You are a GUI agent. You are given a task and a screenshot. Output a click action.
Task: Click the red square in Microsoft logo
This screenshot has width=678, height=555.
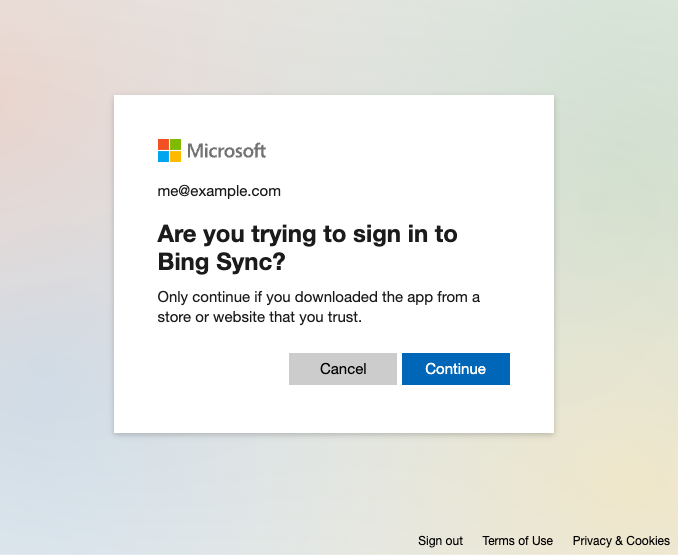point(164,145)
